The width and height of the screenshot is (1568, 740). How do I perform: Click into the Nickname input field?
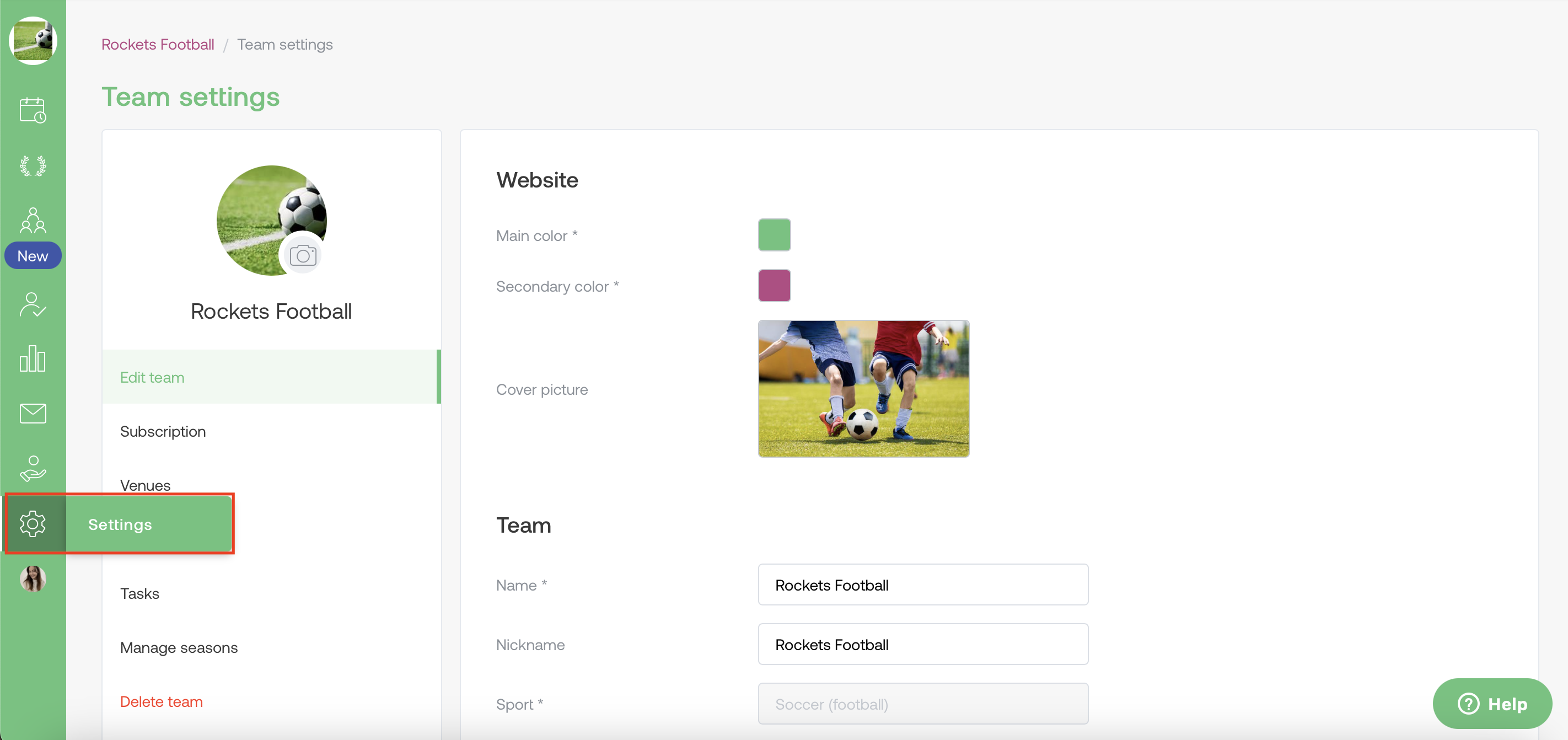tap(923, 645)
